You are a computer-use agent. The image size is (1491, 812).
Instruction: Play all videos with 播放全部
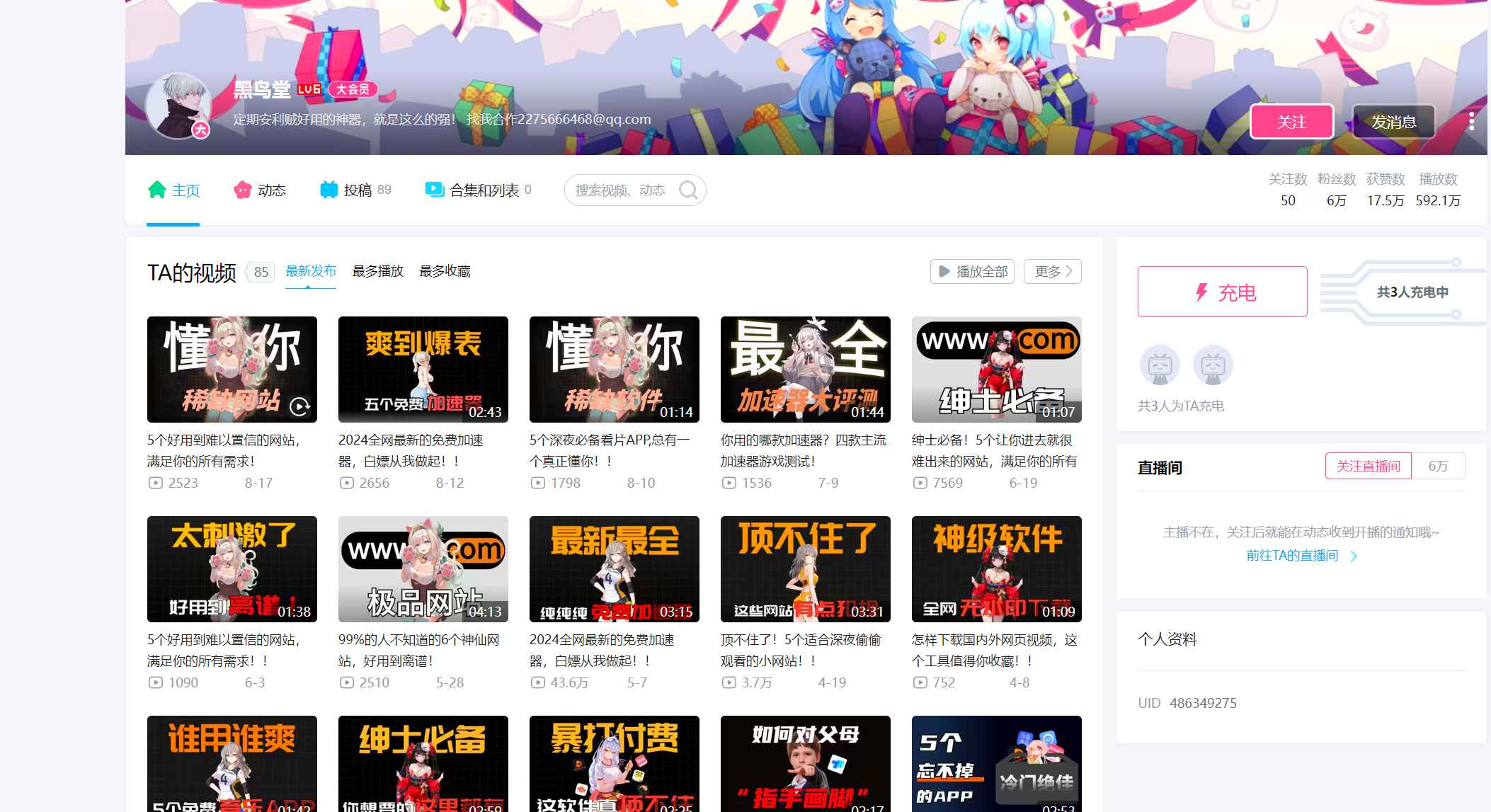pos(972,271)
